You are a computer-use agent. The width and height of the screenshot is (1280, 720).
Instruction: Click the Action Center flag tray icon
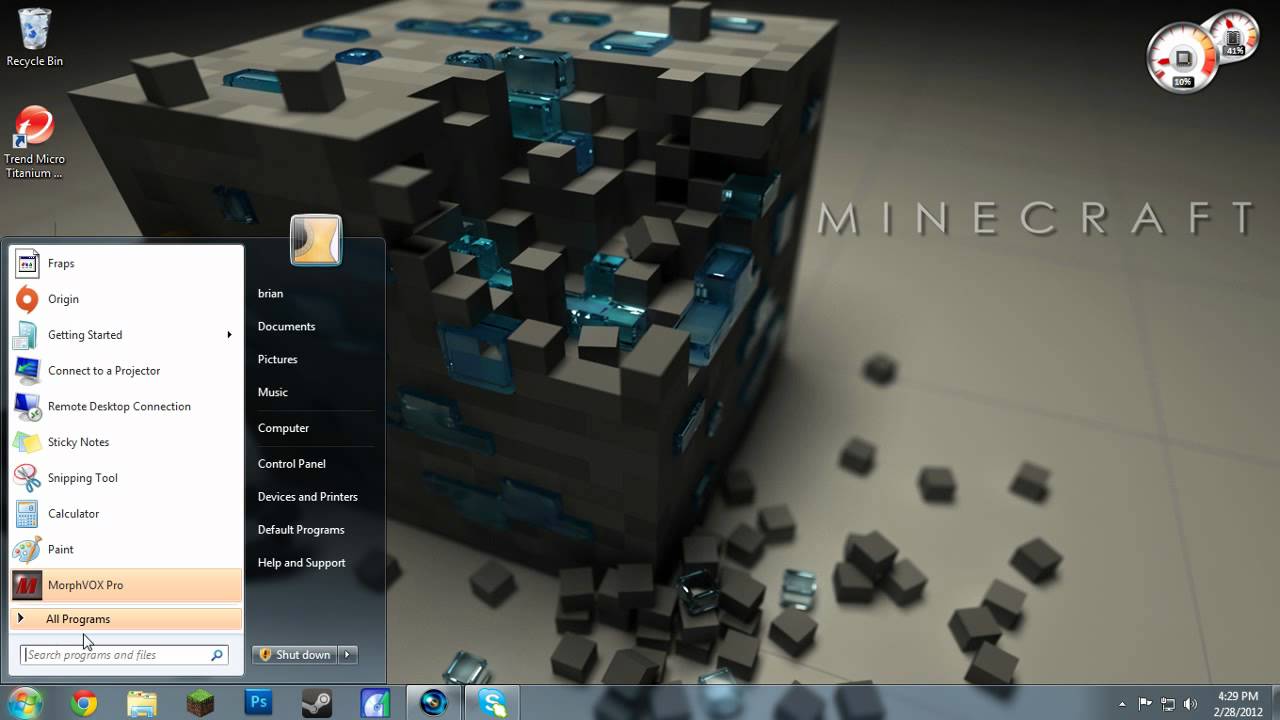[x=1146, y=704]
